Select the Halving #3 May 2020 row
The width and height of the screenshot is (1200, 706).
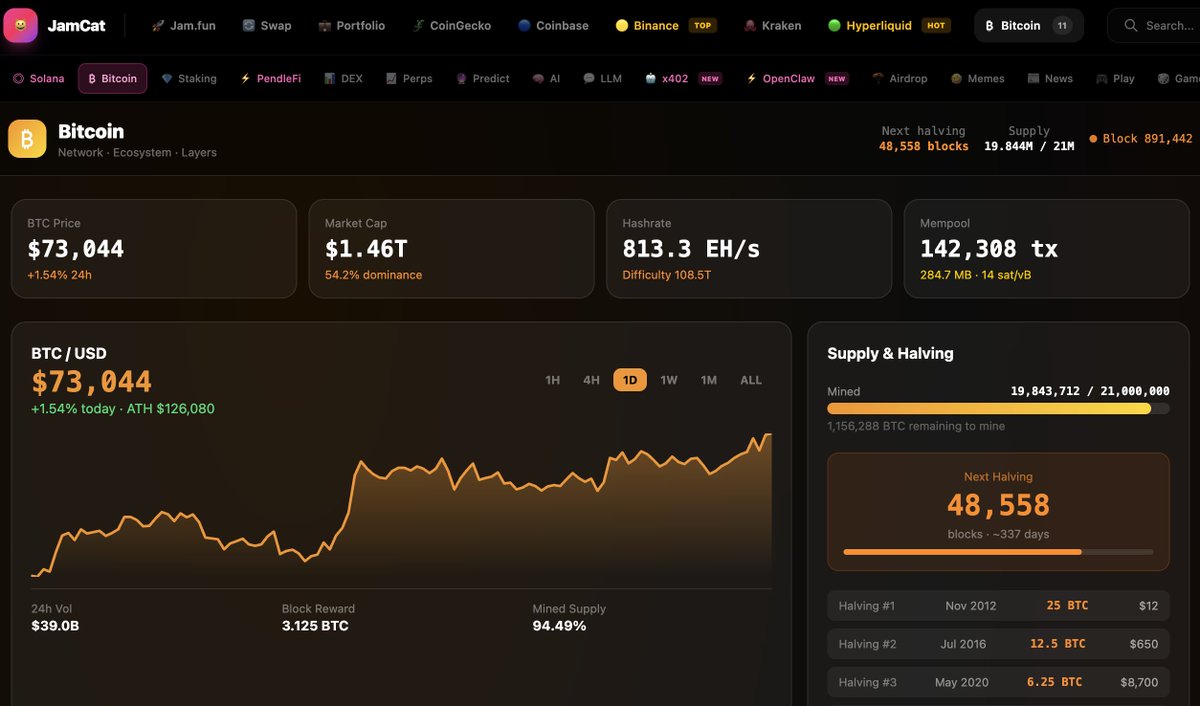(998, 682)
